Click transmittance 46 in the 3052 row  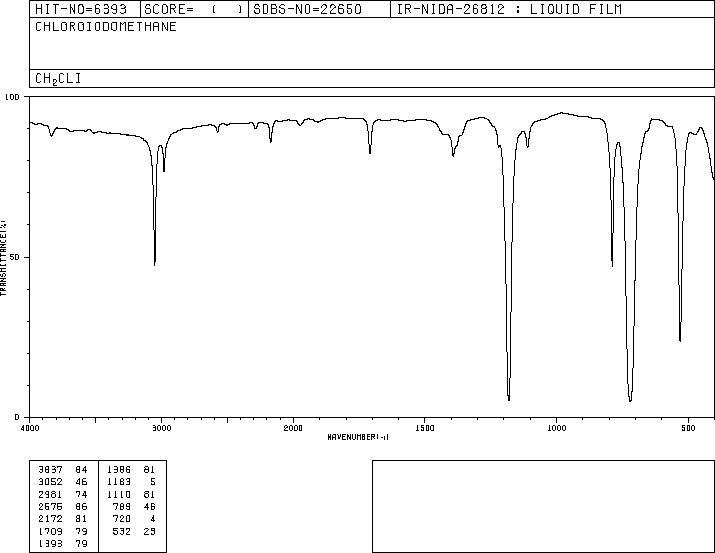pos(81,482)
